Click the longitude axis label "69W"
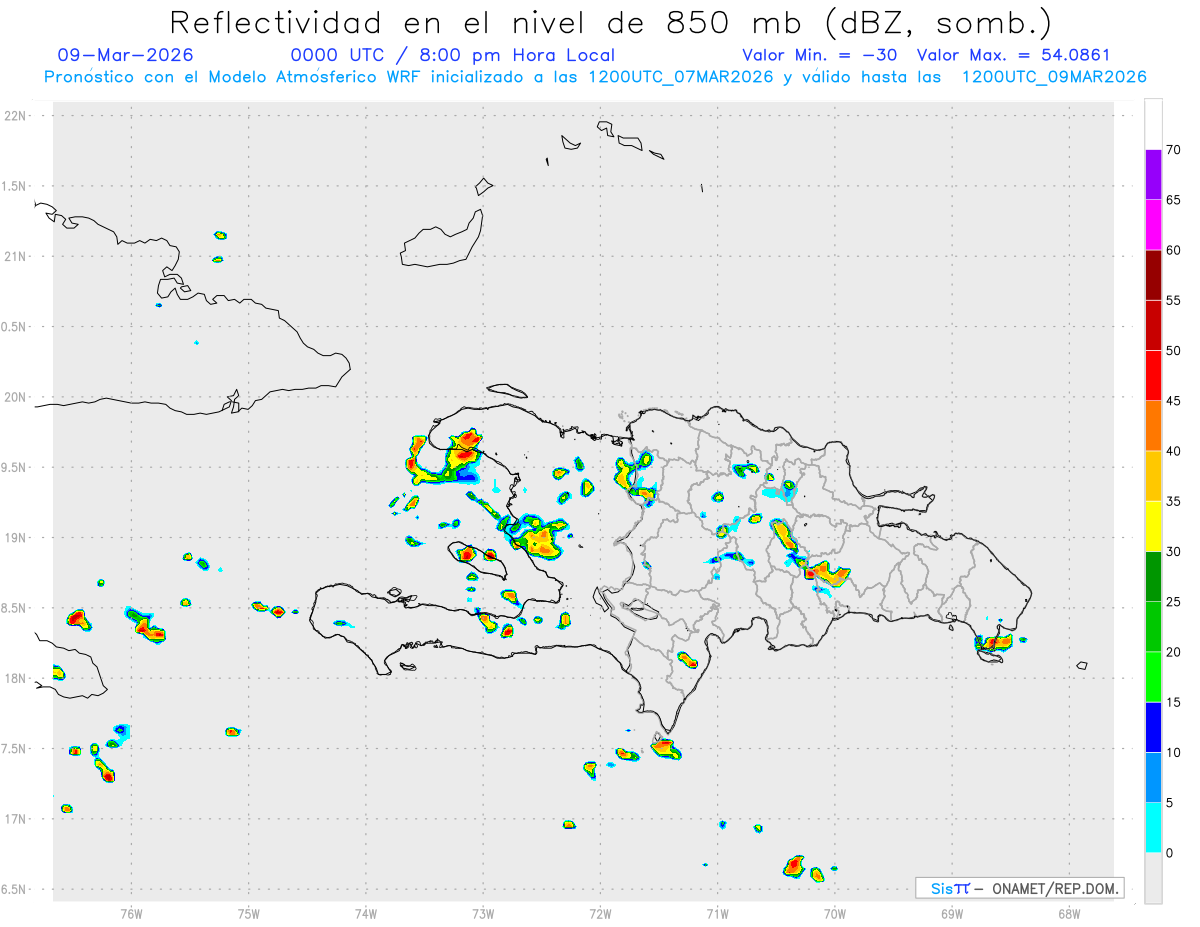This screenshot has width=1200, height=927. point(952,913)
